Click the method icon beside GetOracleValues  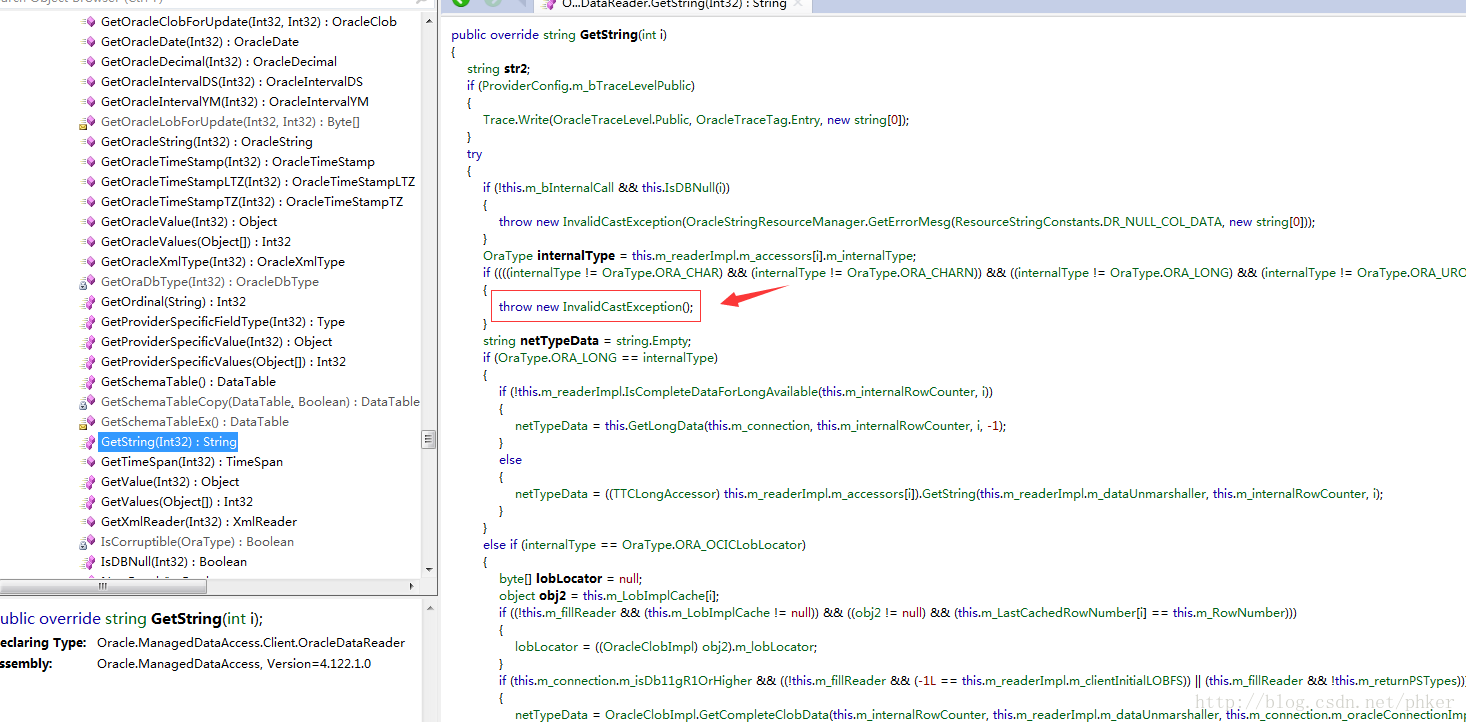(88, 242)
